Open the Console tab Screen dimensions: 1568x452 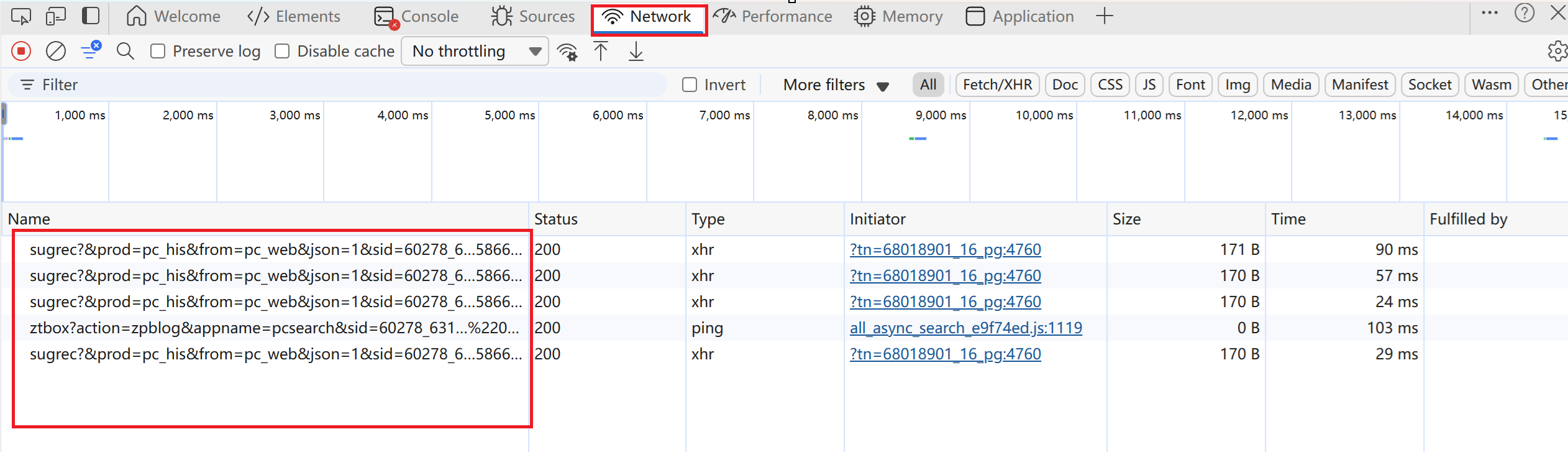pyautogui.click(x=416, y=16)
